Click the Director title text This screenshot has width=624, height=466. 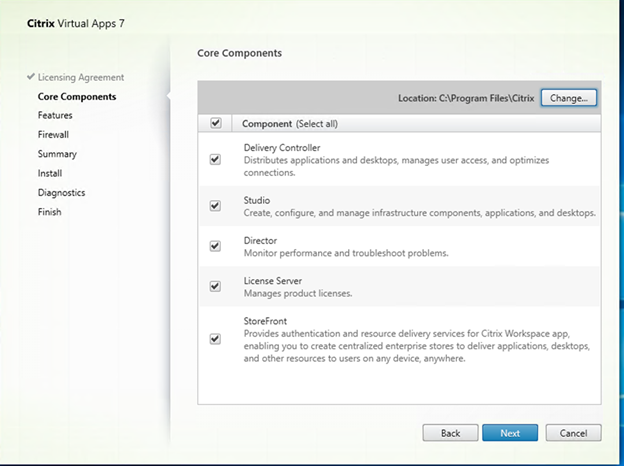260,240
